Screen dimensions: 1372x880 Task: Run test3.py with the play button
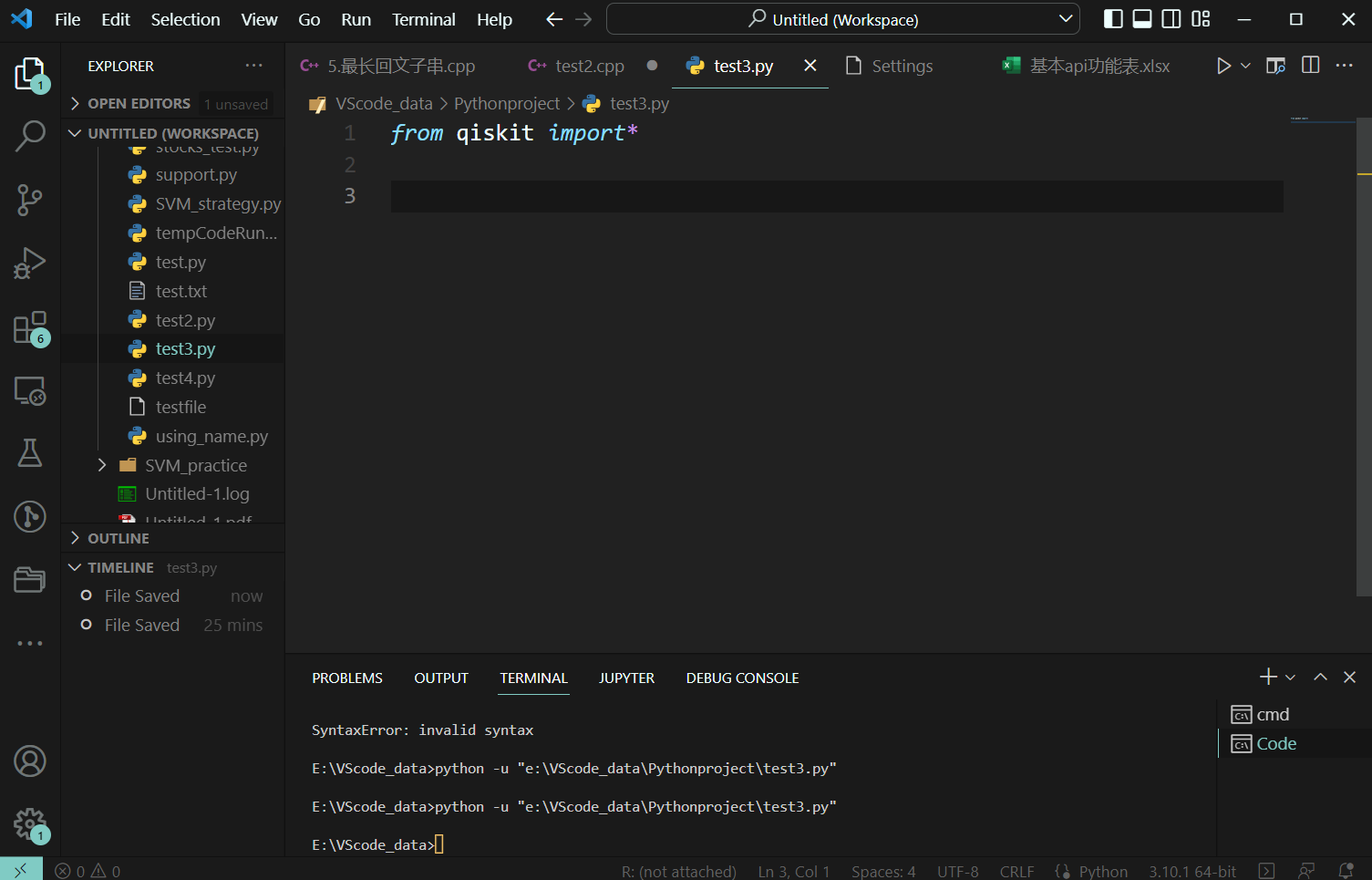pos(1223,65)
